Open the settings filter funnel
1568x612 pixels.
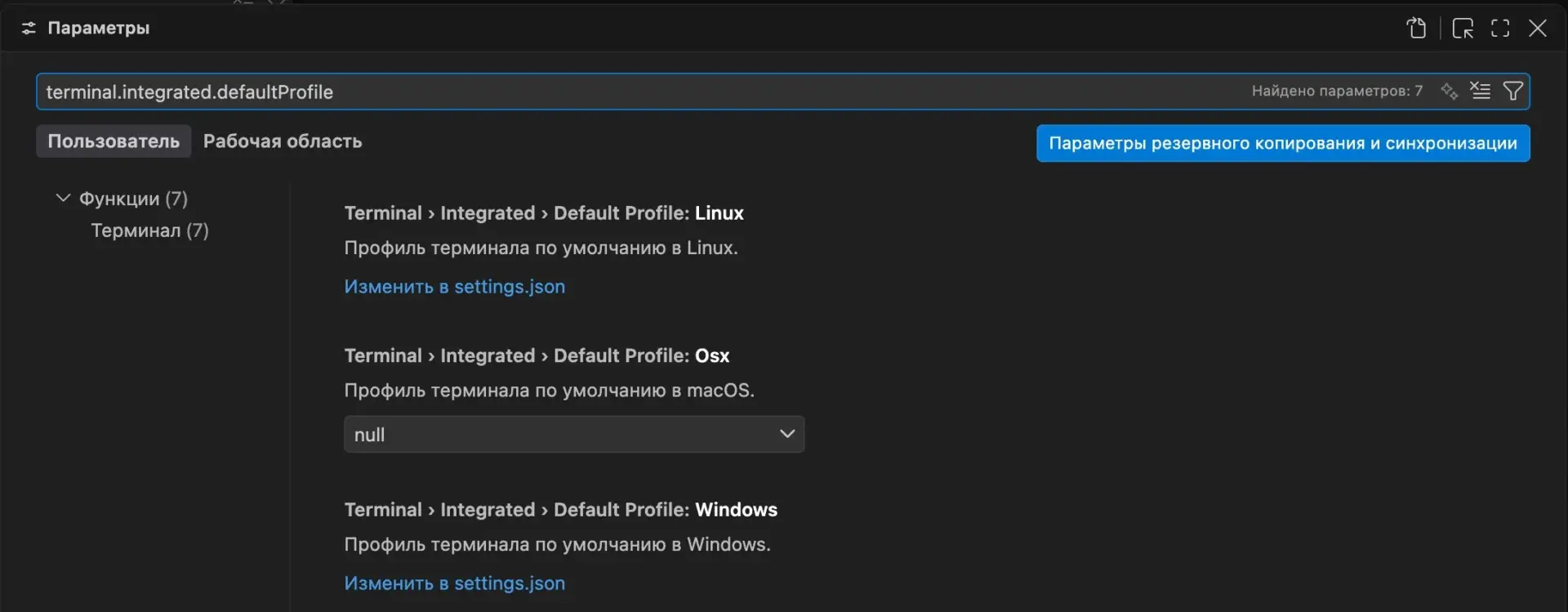pyautogui.click(x=1513, y=91)
